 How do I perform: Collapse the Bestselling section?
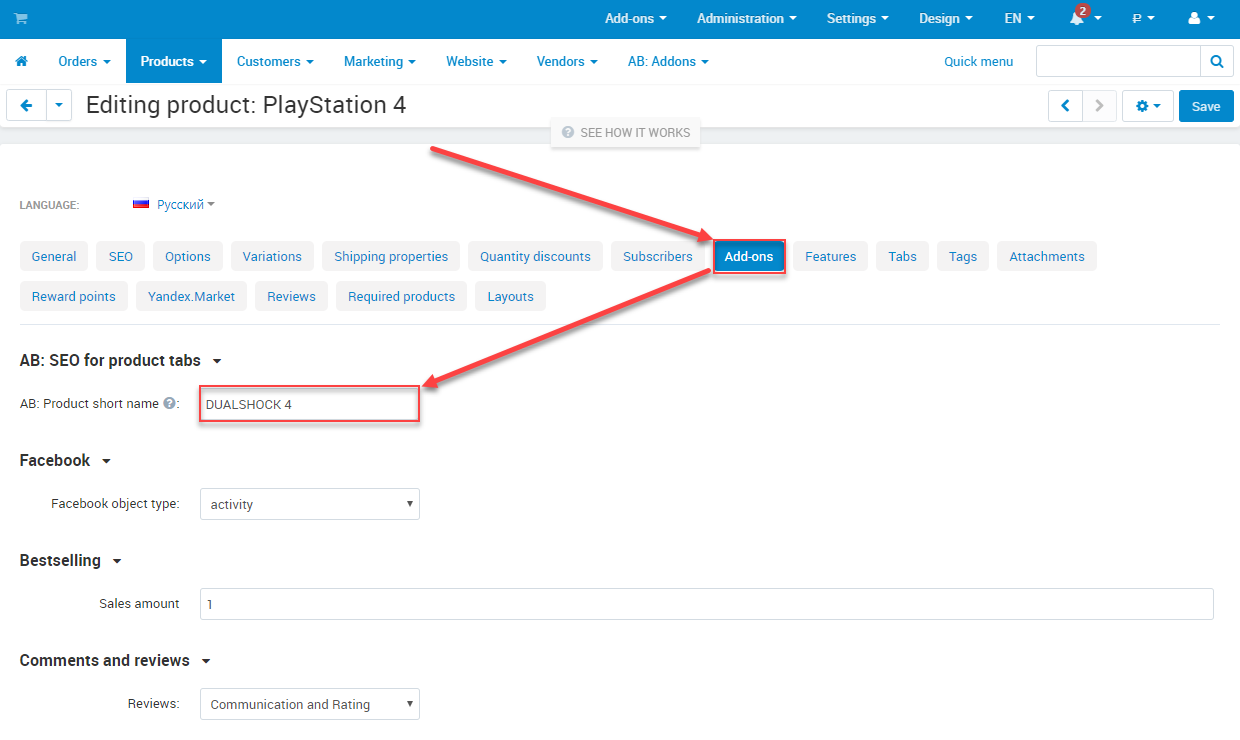(115, 560)
